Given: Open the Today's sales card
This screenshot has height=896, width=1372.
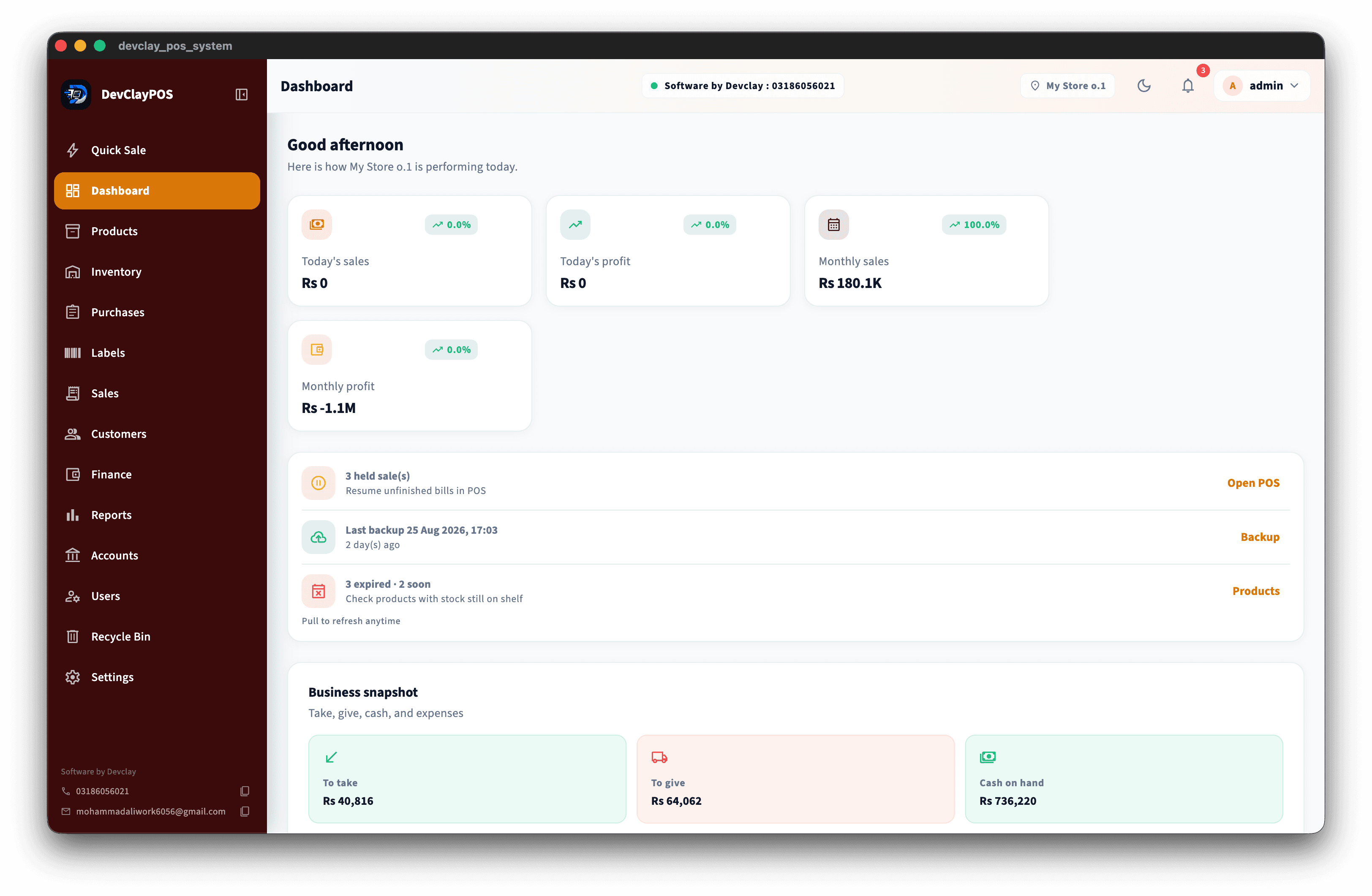Looking at the screenshot, I should [409, 251].
